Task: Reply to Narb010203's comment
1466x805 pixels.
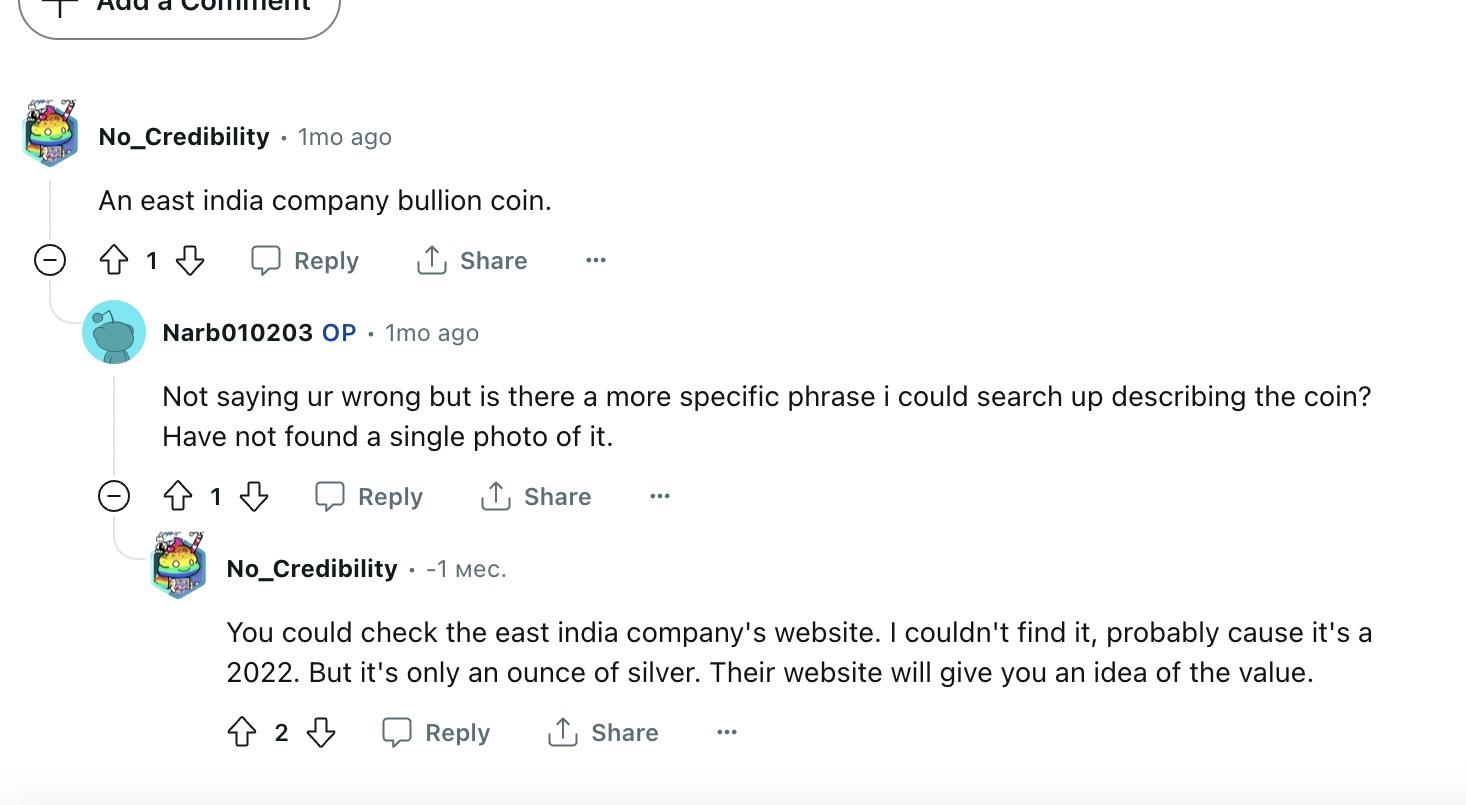Action: pos(369,497)
